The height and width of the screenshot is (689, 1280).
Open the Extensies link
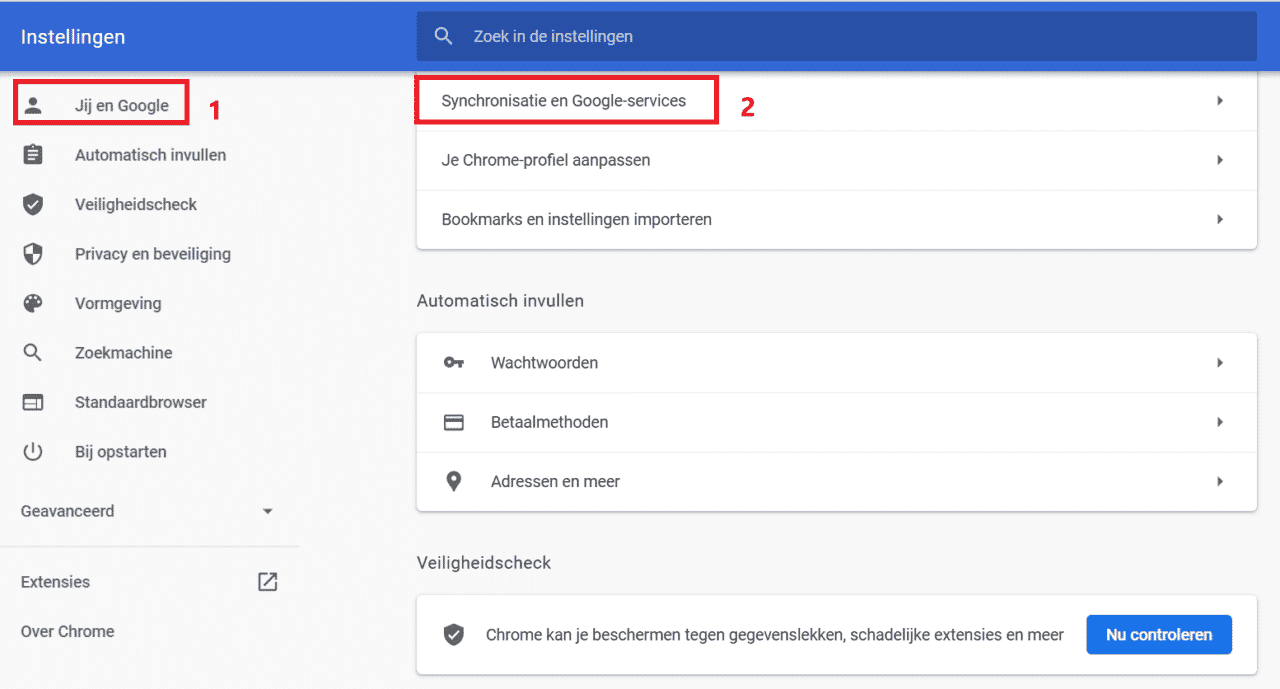(55, 582)
